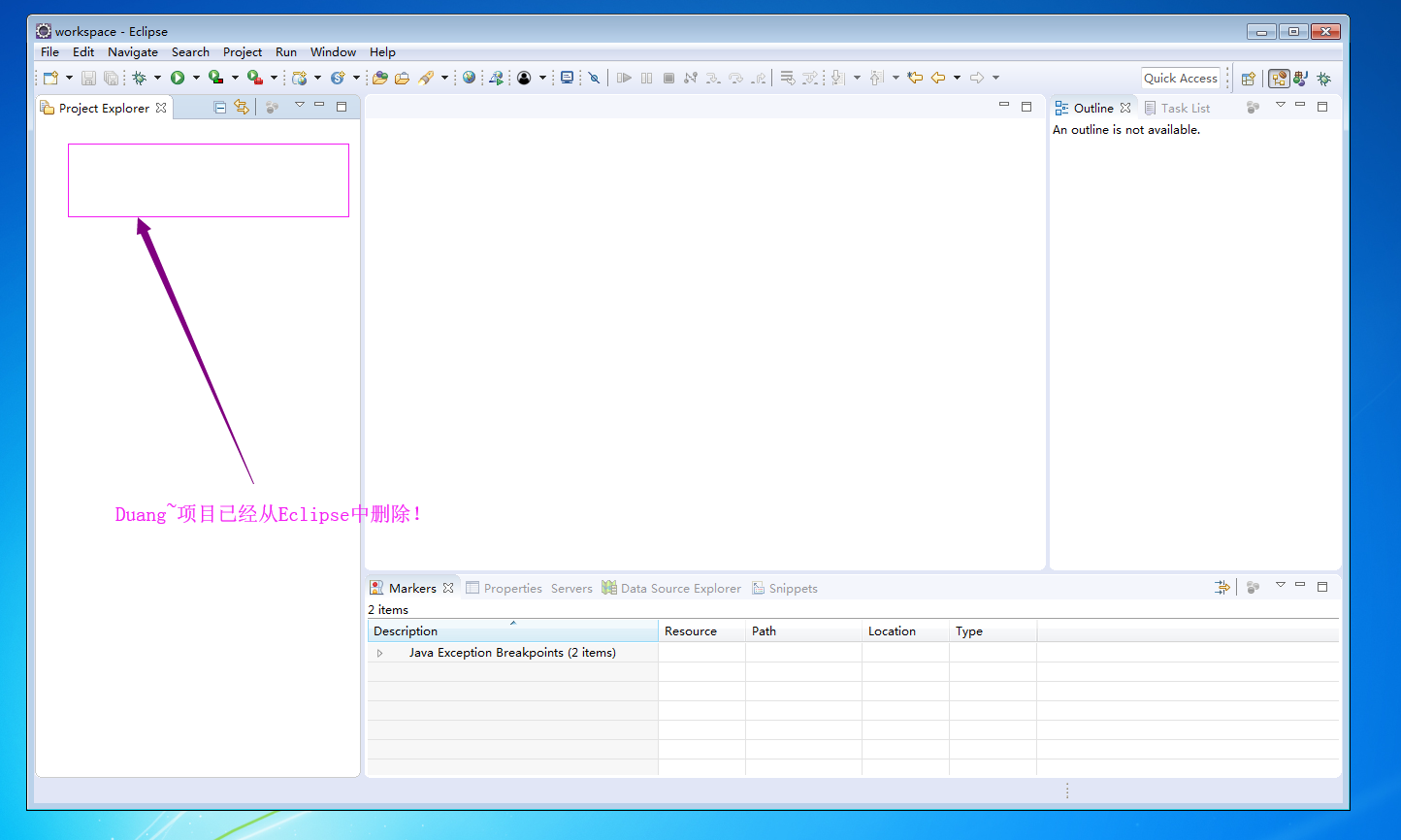Click the Open Perspective icon
This screenshot has width=1401, height=840.
pyautogui.click(x=1249, y=79)
